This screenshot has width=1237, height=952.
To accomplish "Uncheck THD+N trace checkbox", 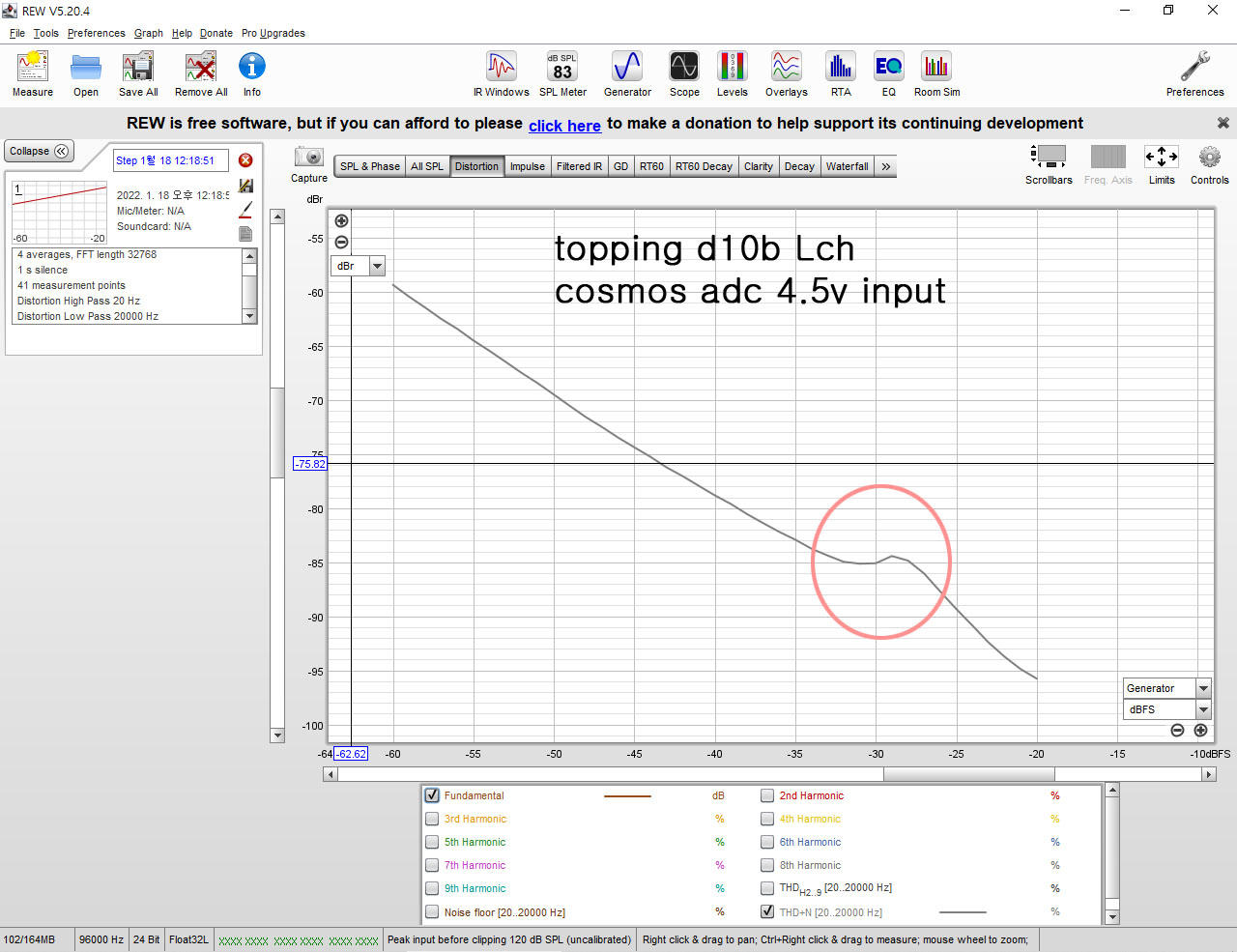I will (x=767, y=911).
